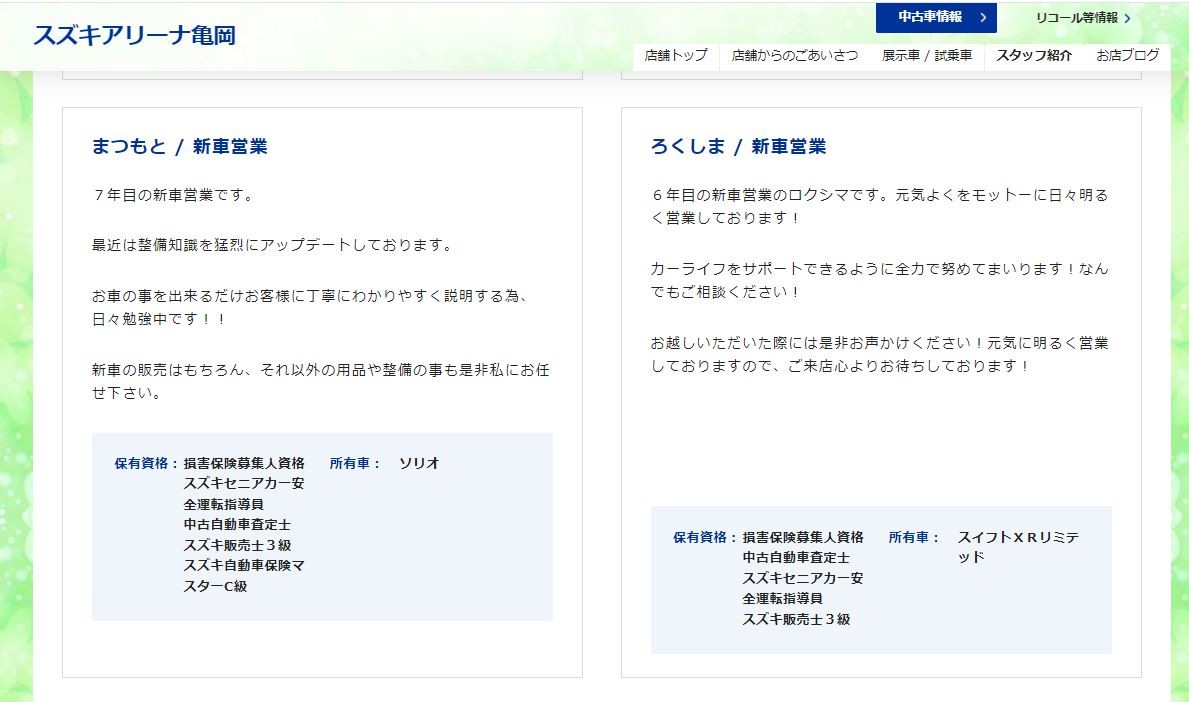1189x702 pixels.
Task: Click the text 最近は整備知識を猛烈にアップデートしております。
Action: click(x=274, y=245)
